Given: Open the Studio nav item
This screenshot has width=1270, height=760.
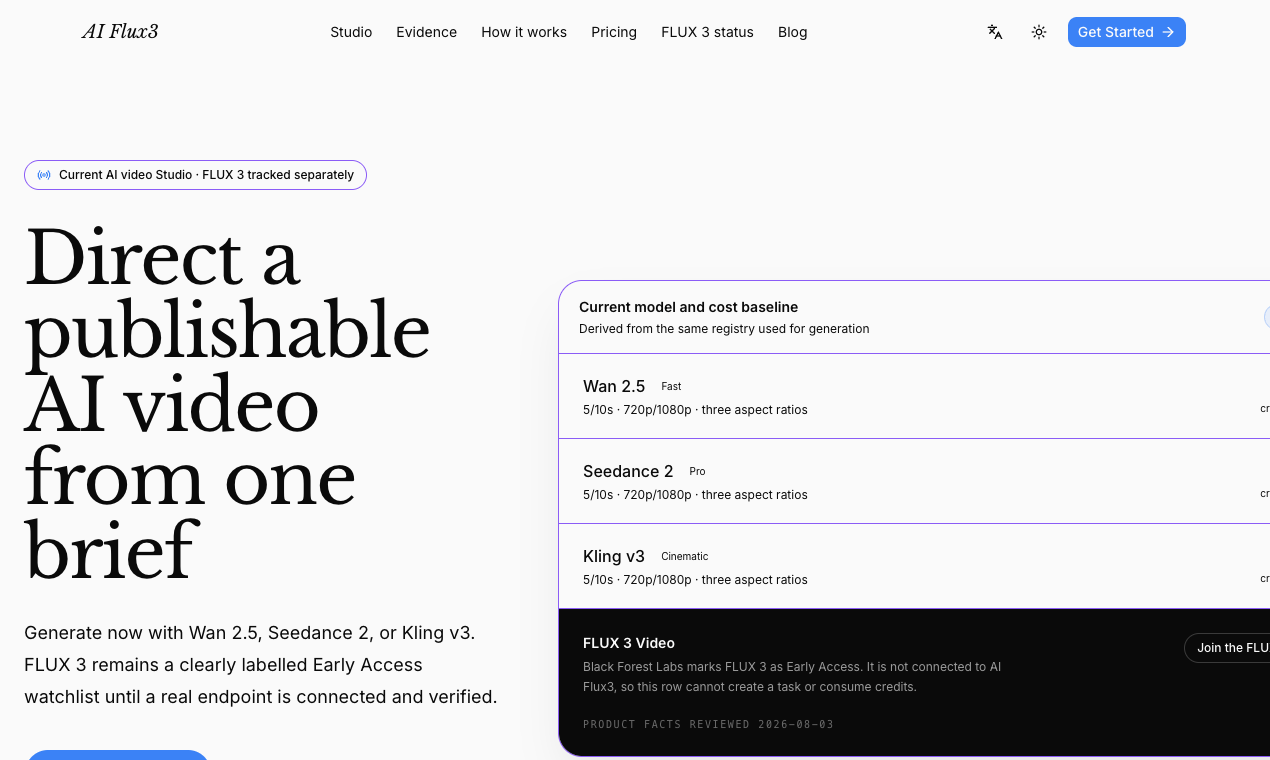Looking at the screenshot, I should point(351,32).
